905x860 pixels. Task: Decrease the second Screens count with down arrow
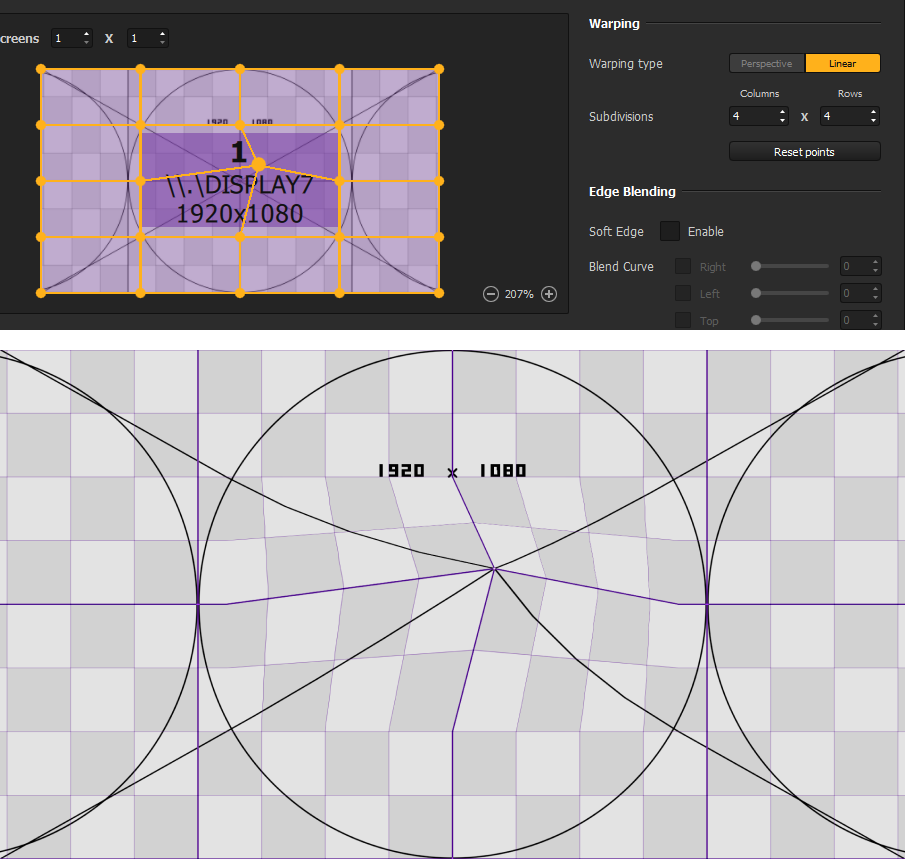[163, 42]
